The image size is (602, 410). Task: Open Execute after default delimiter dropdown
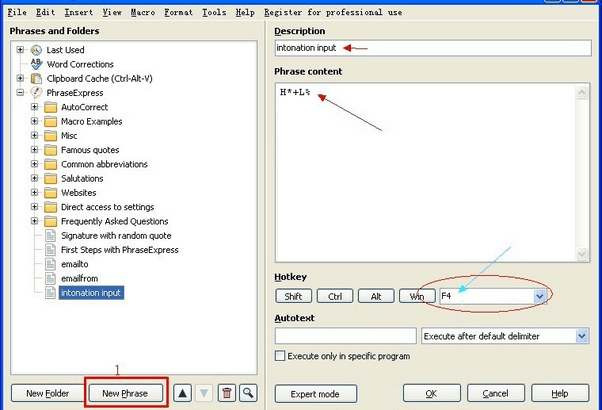[x=582, y=336]
